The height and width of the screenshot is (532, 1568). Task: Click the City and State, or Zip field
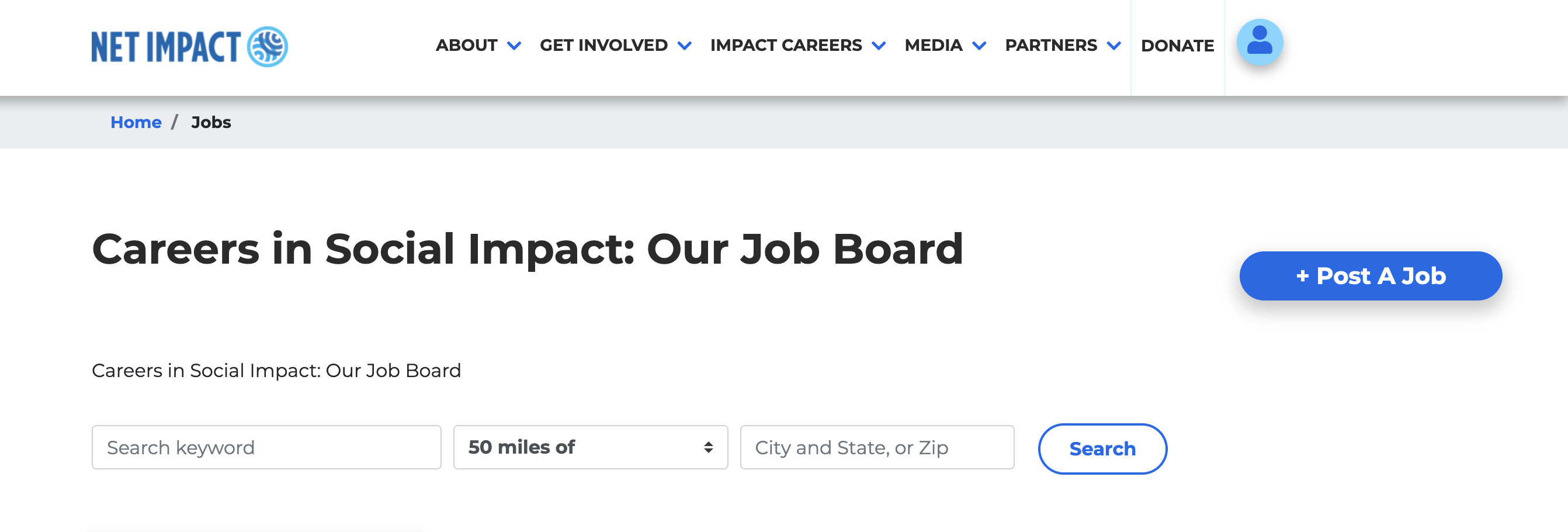(x=876, y=447)
